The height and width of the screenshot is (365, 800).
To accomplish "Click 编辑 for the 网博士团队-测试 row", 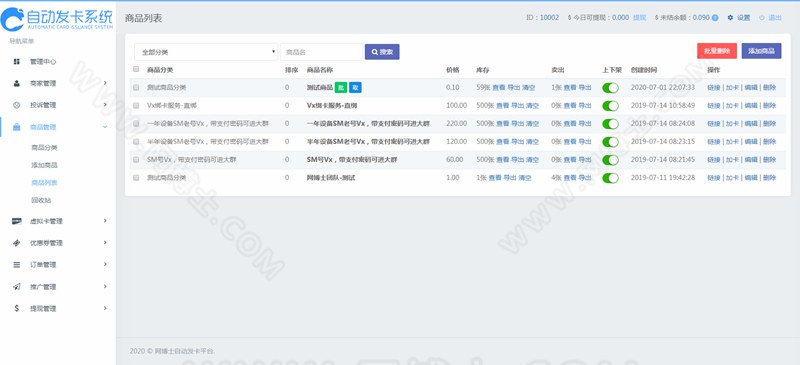I will click(751, 178).
